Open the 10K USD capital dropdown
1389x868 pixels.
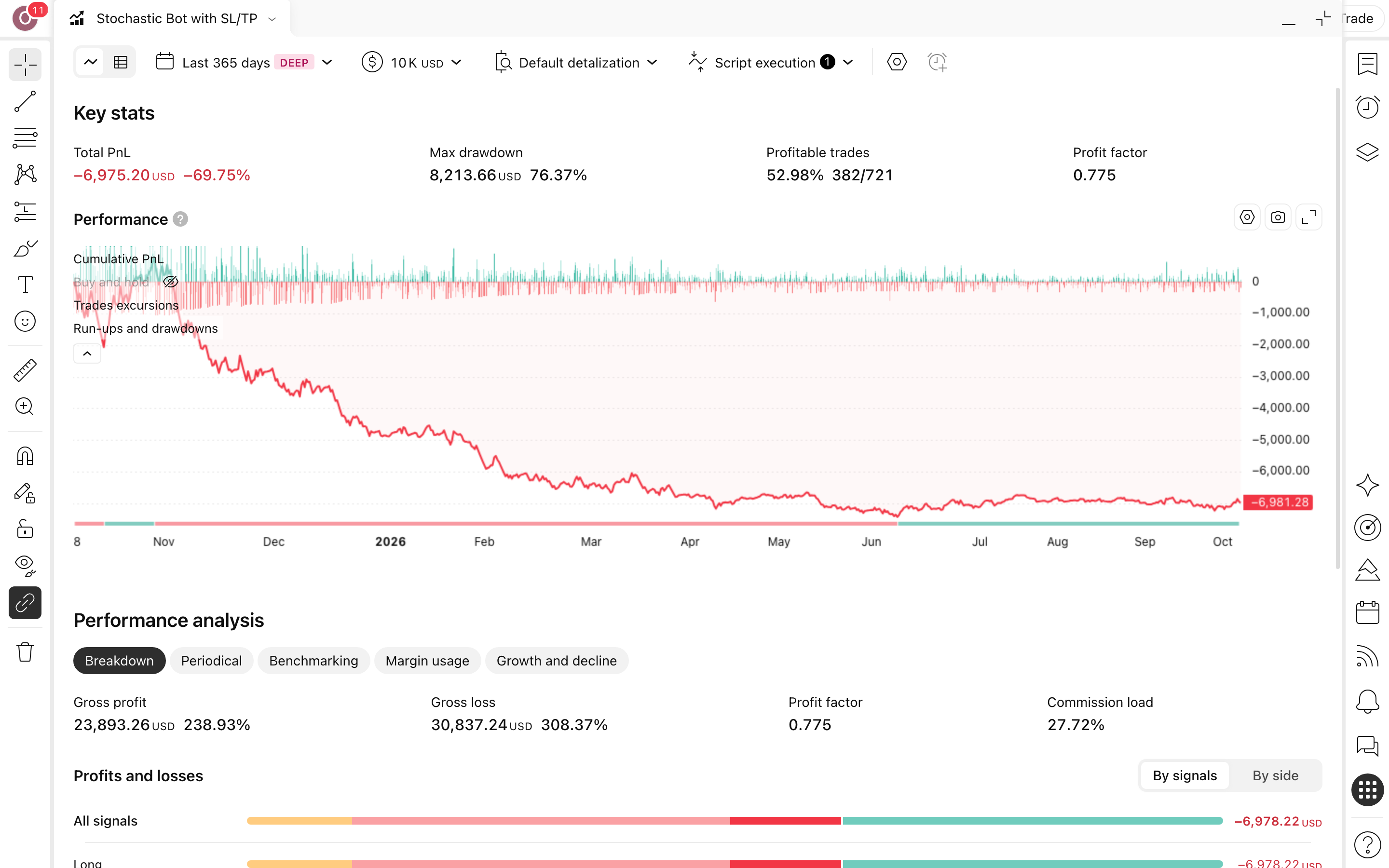tap(412, 63)
